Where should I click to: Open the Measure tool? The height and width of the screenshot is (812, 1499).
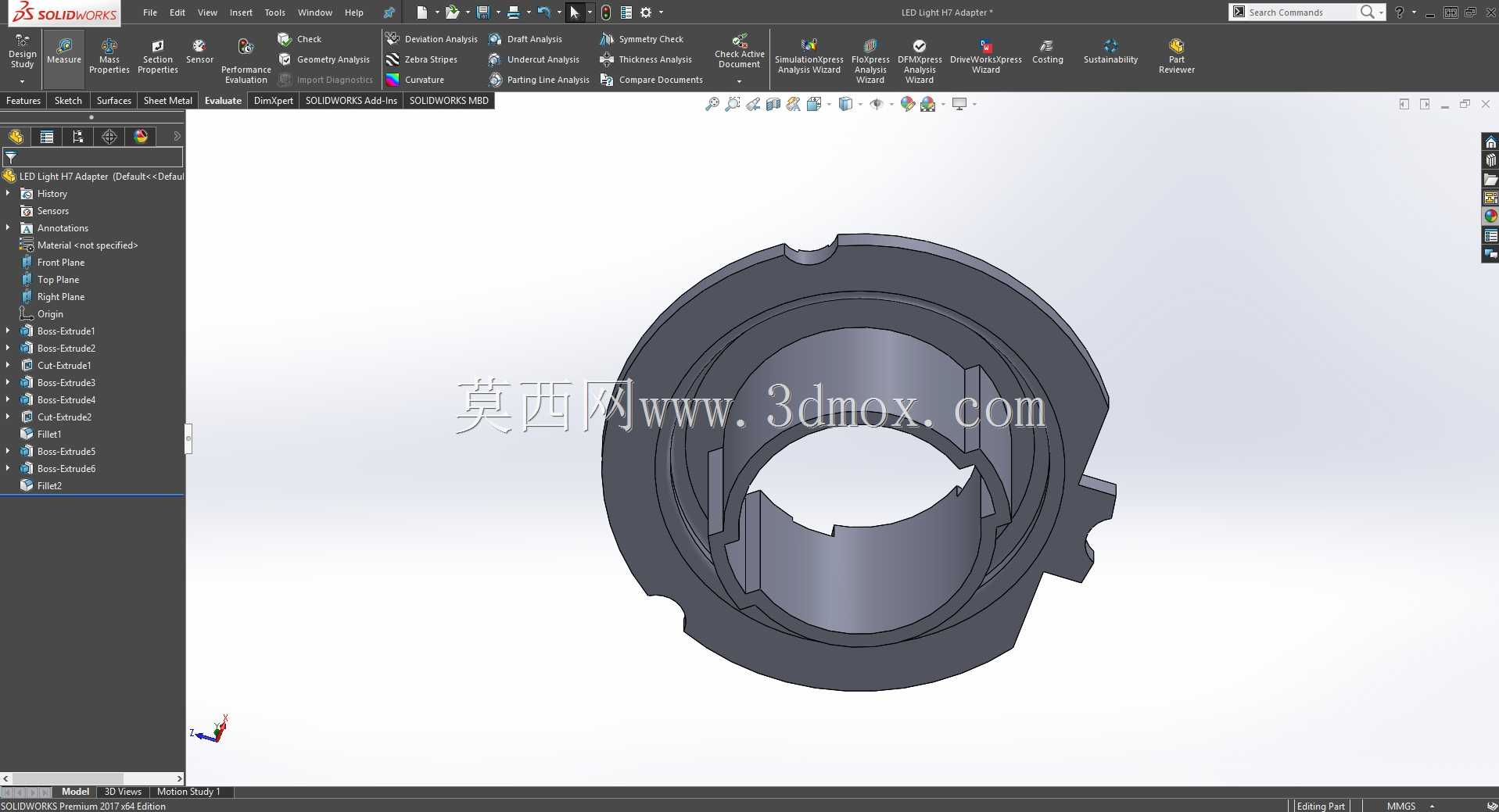point(64,59)
